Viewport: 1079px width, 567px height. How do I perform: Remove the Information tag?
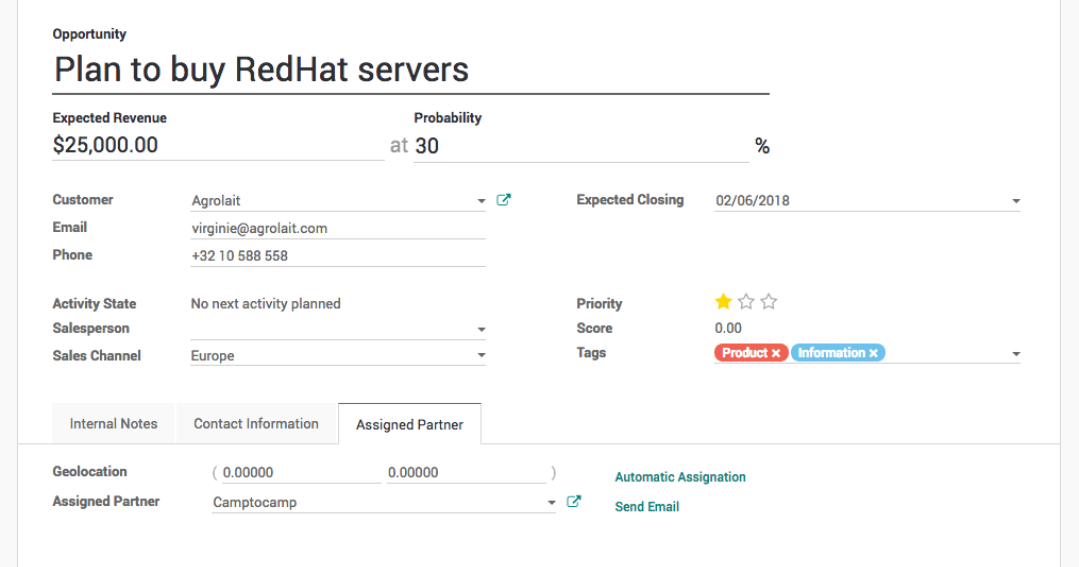873,353
